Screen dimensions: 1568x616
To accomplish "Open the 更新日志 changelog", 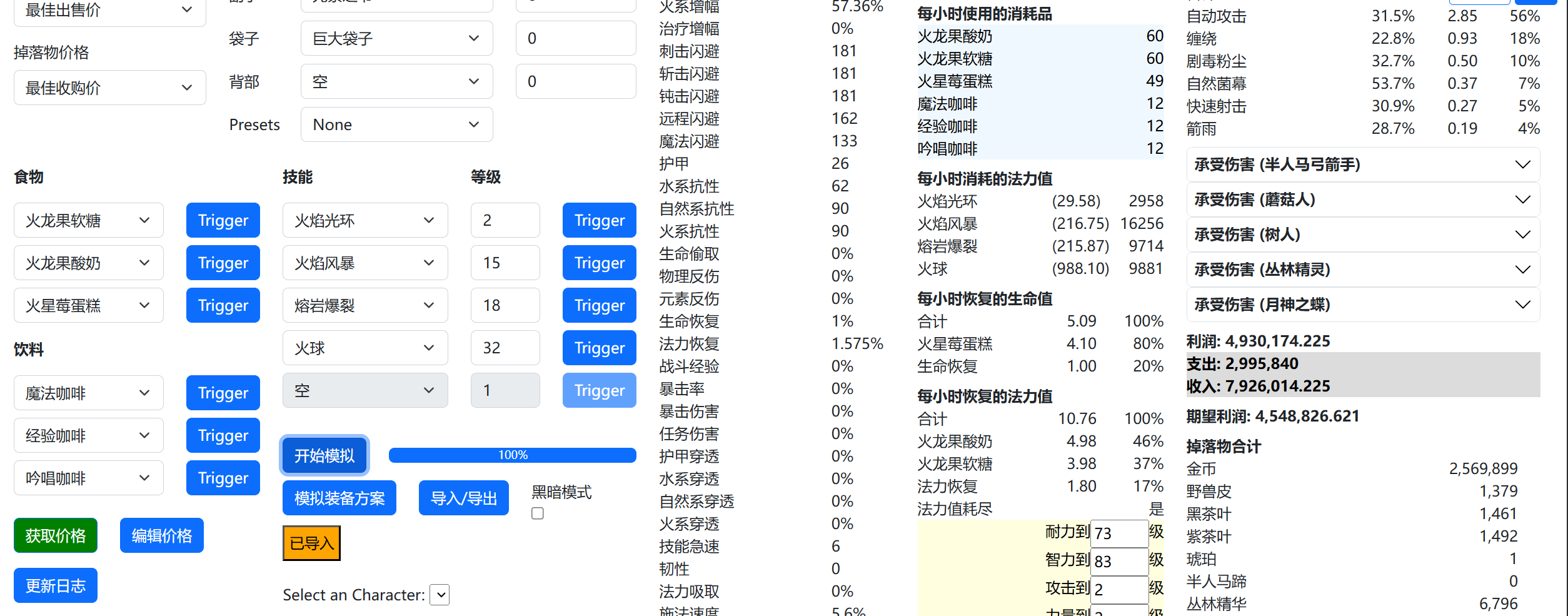I will tap(56, 585).
